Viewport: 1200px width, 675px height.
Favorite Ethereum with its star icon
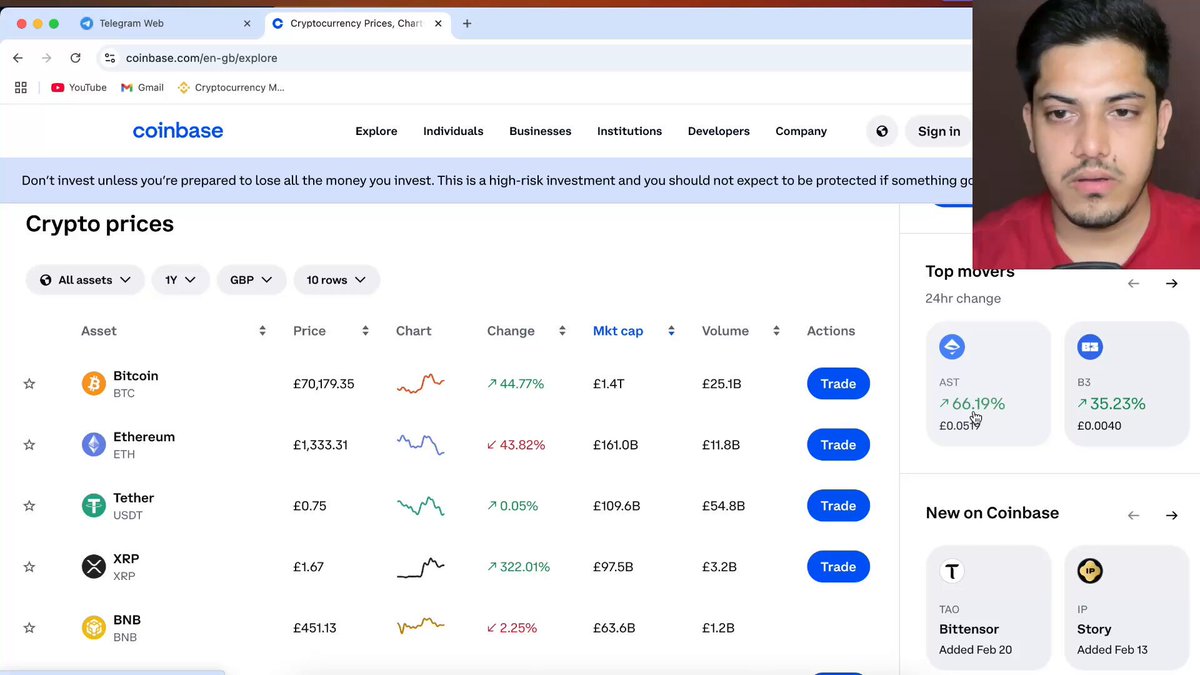click(29, 445)
